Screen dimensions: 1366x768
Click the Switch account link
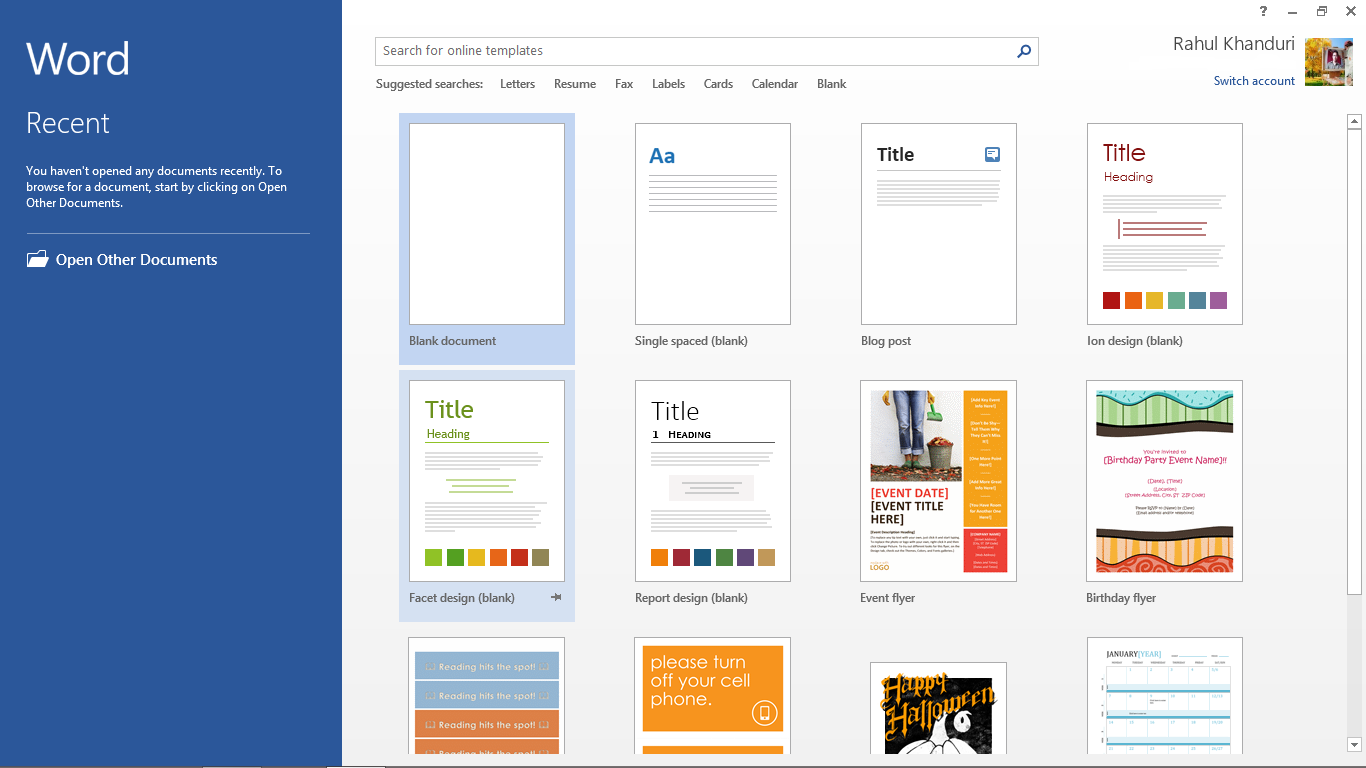point(1254,81)
